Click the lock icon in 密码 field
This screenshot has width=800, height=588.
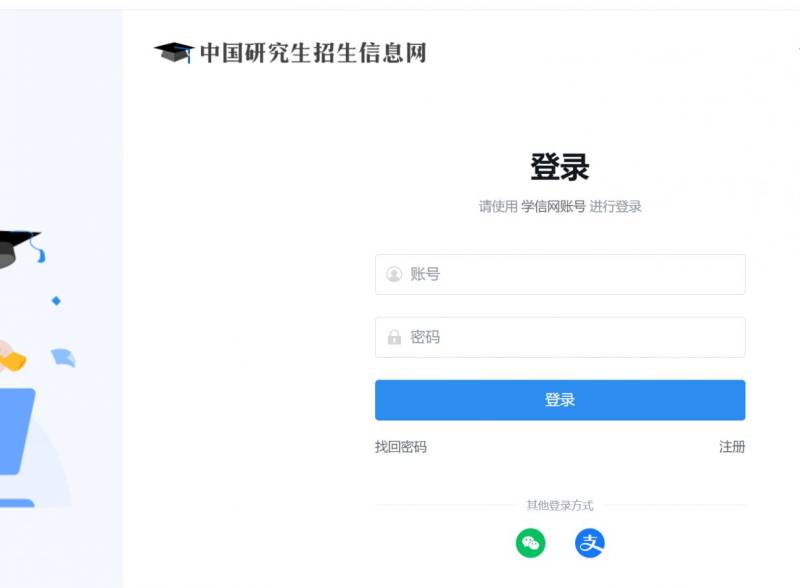point(394,337)
